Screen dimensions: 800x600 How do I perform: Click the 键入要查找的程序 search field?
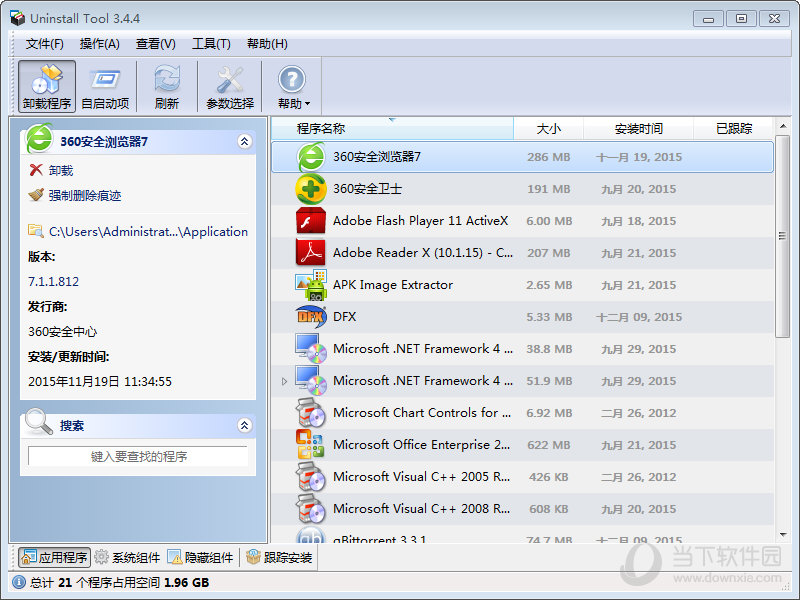coord(138,456)
